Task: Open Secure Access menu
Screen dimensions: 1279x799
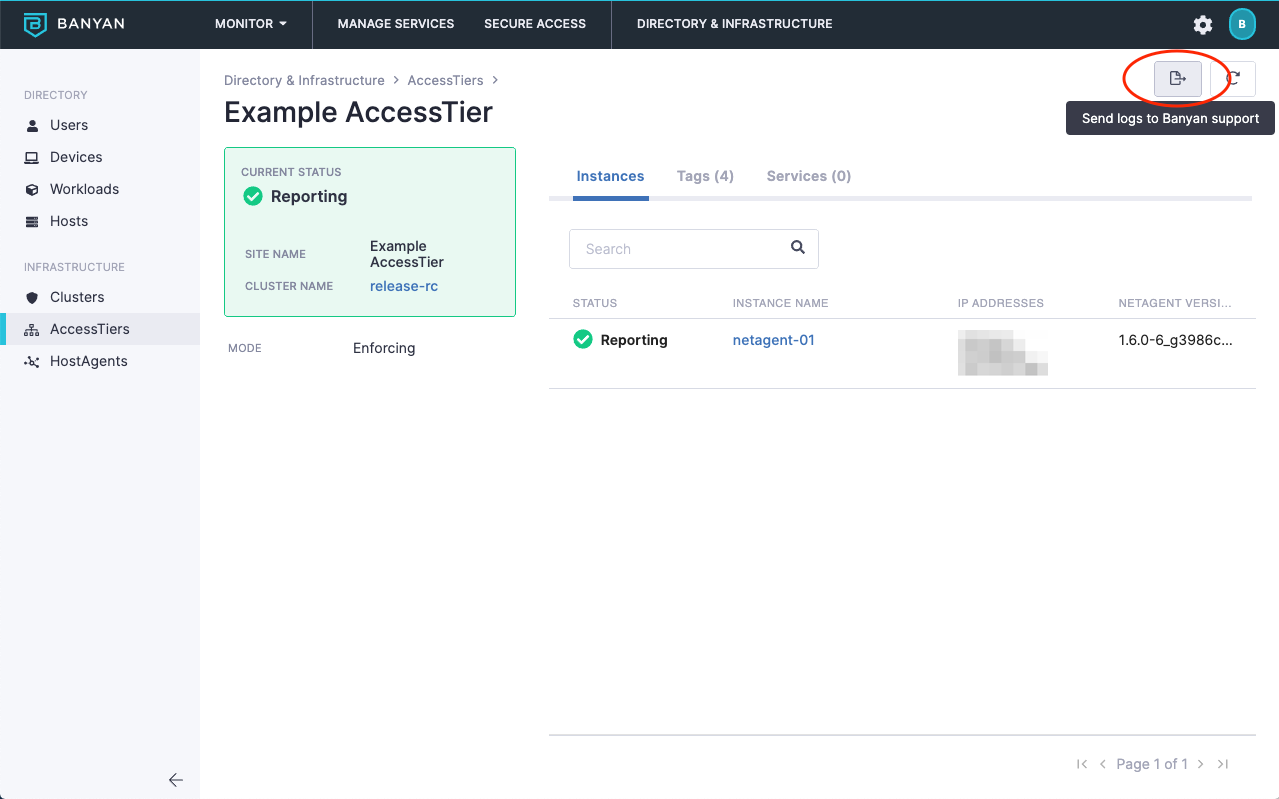Action: [535, 24]
